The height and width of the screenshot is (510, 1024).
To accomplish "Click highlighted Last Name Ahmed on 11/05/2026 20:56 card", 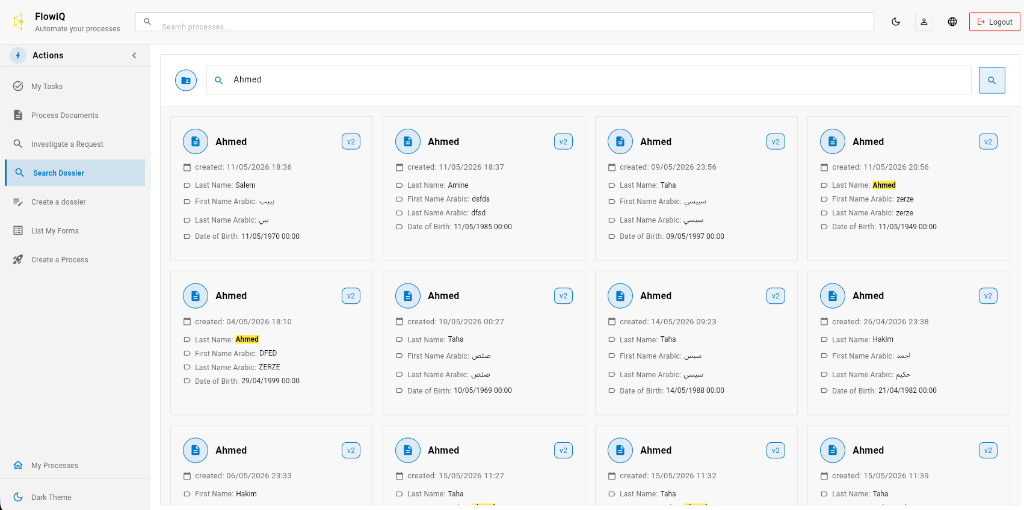I will pos(884,185).
